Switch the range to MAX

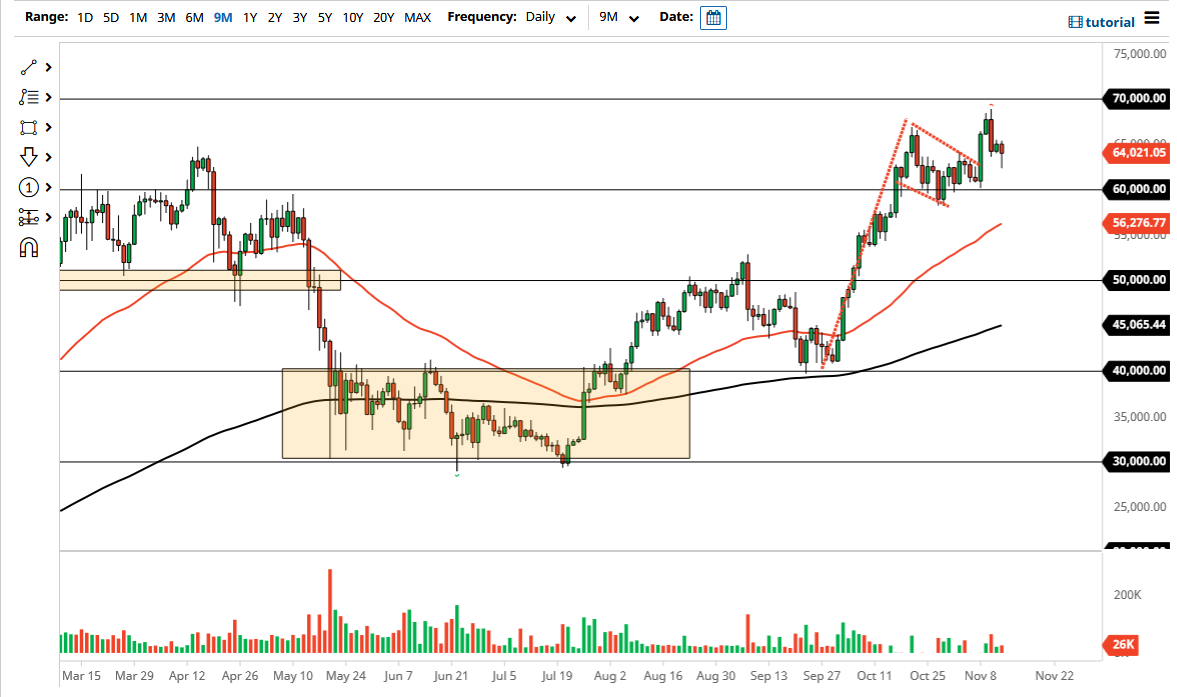tap(417, 17)
